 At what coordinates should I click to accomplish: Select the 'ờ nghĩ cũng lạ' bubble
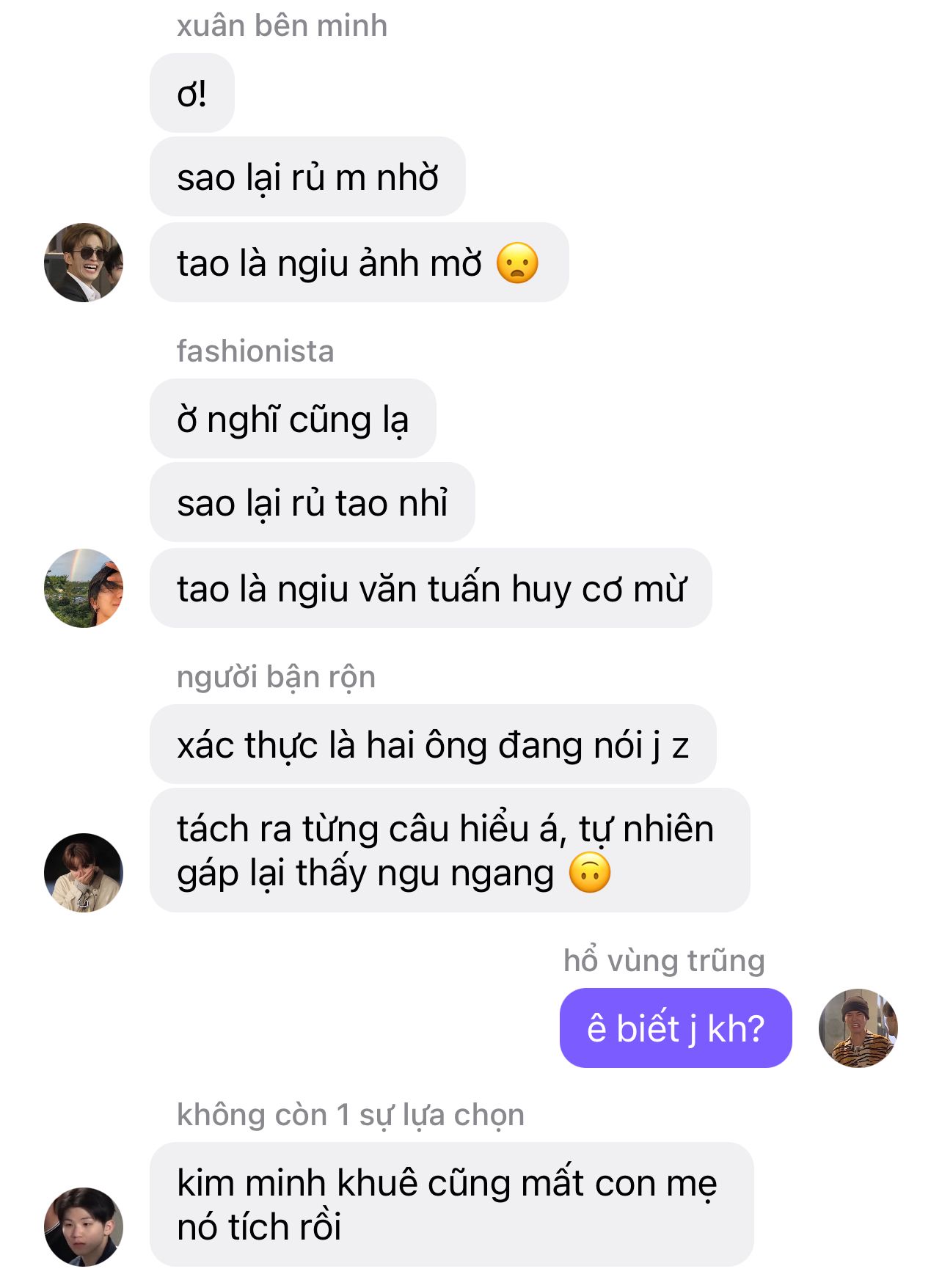293,419
